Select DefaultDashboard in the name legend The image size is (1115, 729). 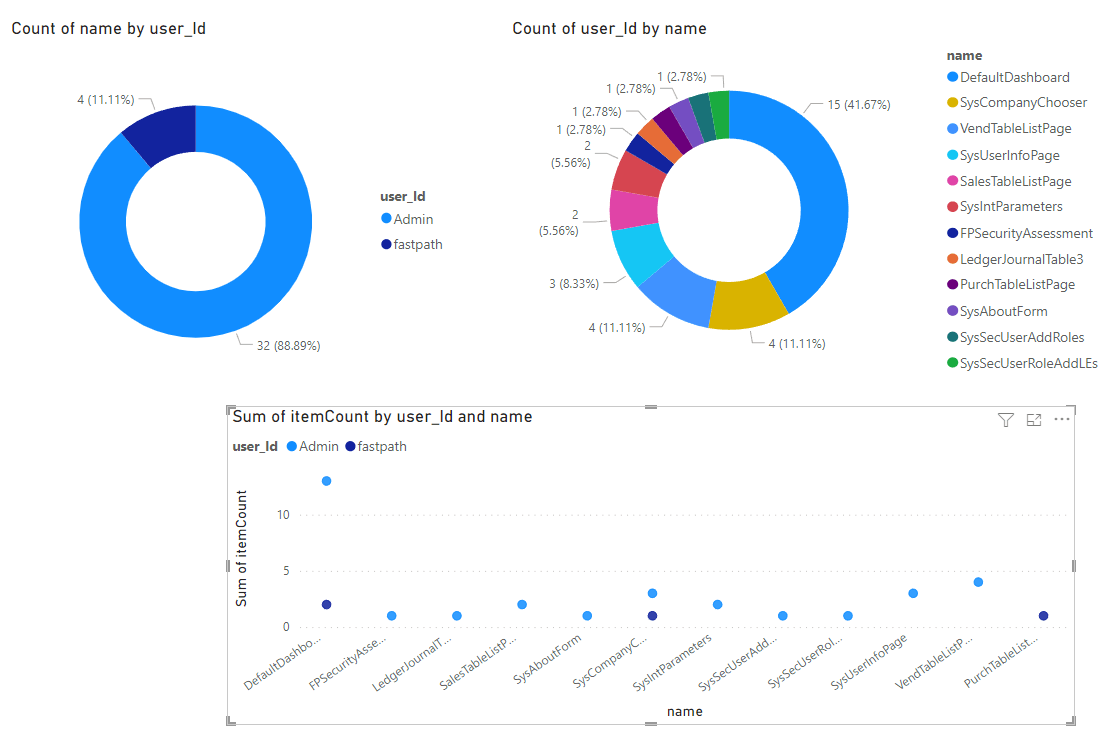[1008, 77]
